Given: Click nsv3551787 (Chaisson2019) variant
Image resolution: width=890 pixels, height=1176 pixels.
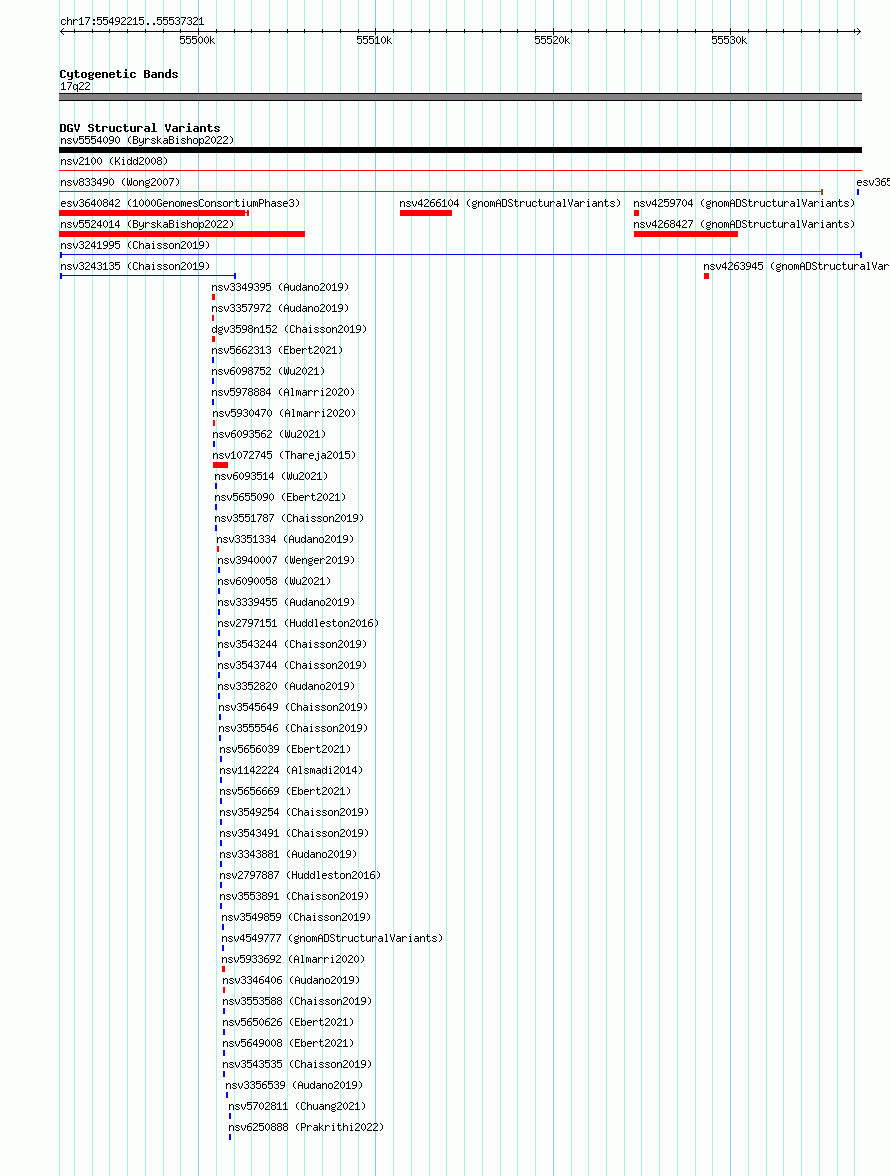Looking at the screenshot, I should (289, 518).
